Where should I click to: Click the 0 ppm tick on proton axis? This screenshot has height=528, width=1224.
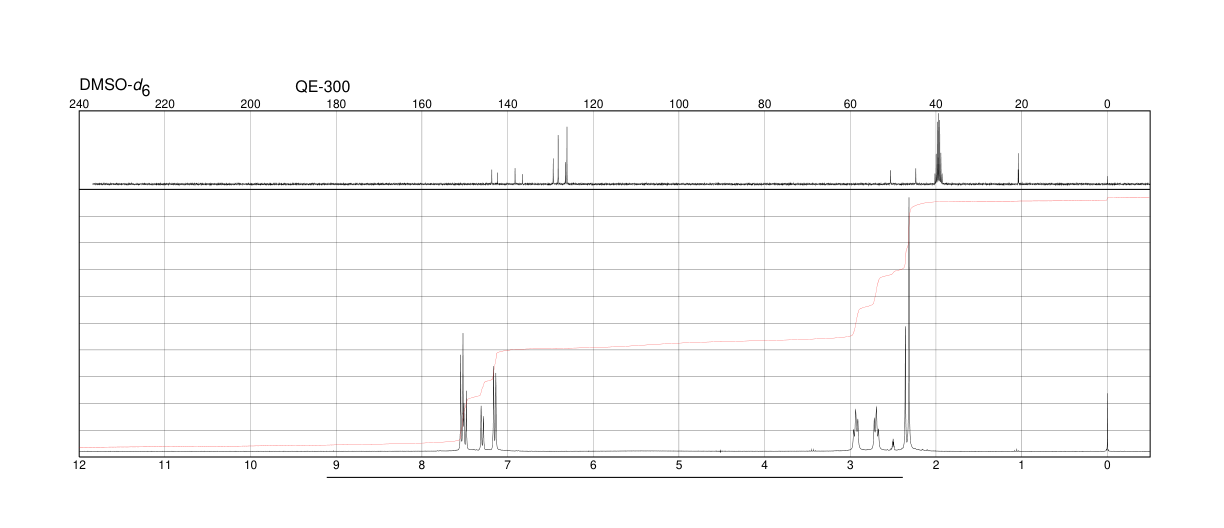(x=1107, y=465)
